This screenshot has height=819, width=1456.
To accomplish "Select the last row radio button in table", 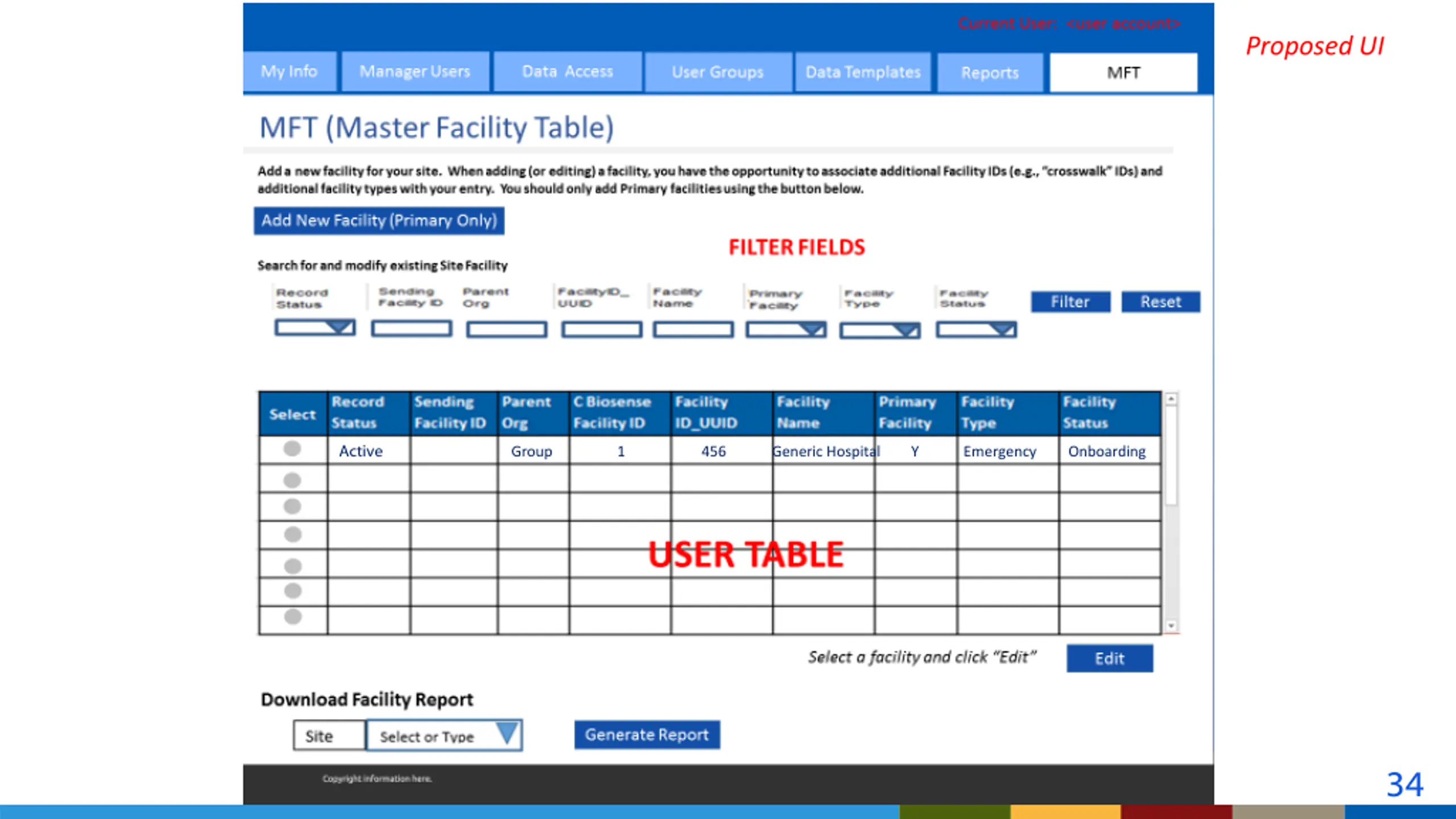I will [x=292, y=617].
